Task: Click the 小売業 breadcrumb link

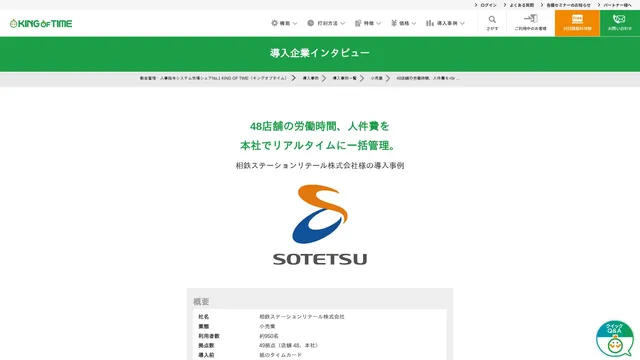Action: (377, 78)
